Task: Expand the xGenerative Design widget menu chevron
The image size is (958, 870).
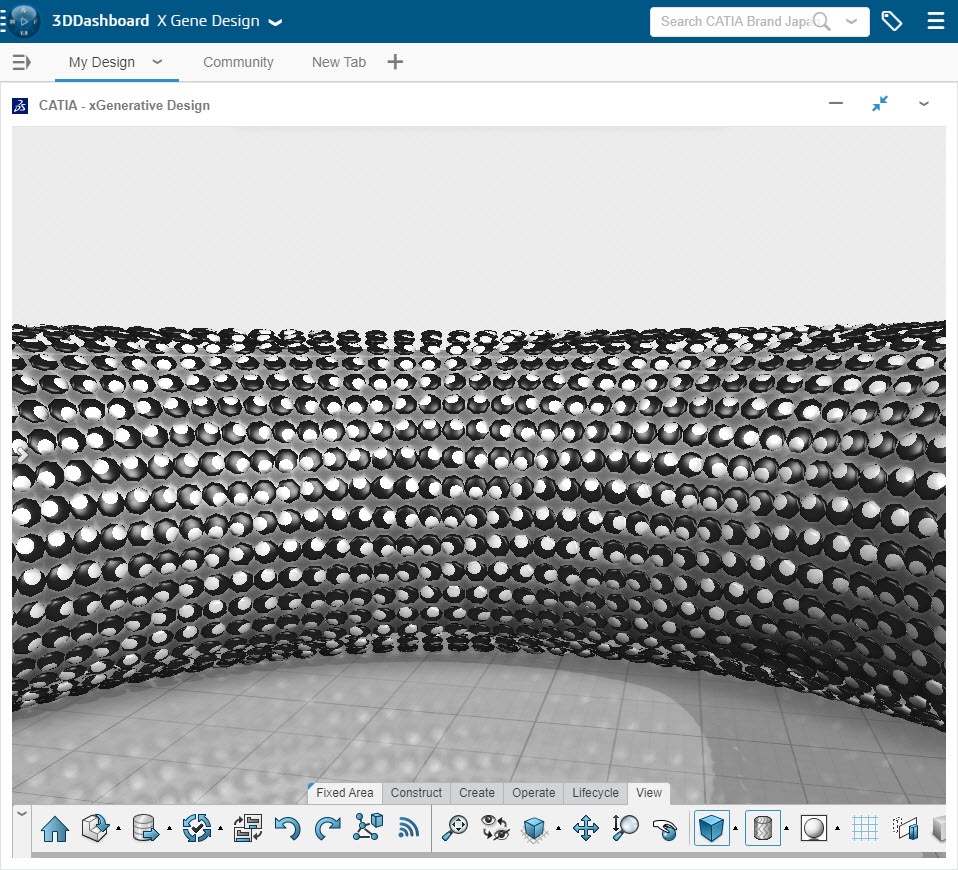Action: pyautogui.click(x=924, y=104)
